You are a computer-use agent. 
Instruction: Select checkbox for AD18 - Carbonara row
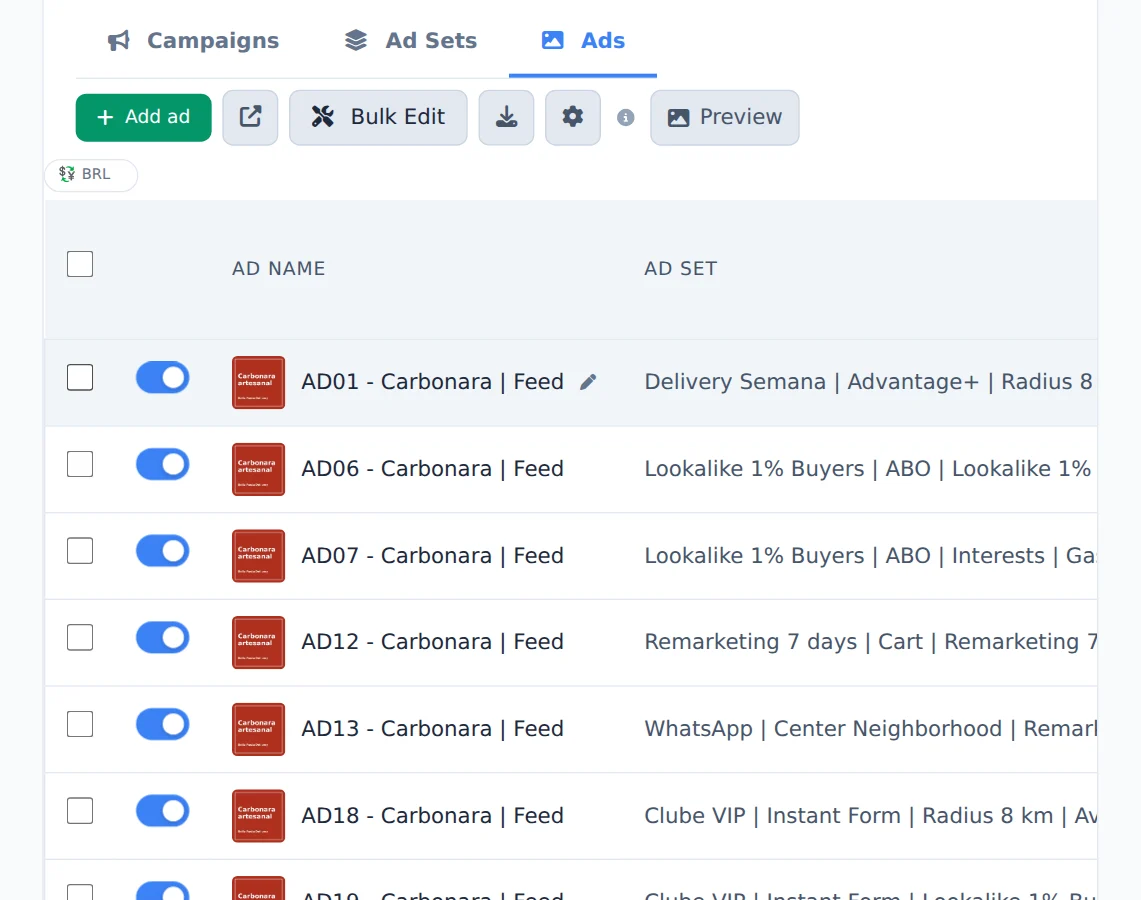pyautogui.click(x=80, y=811)
